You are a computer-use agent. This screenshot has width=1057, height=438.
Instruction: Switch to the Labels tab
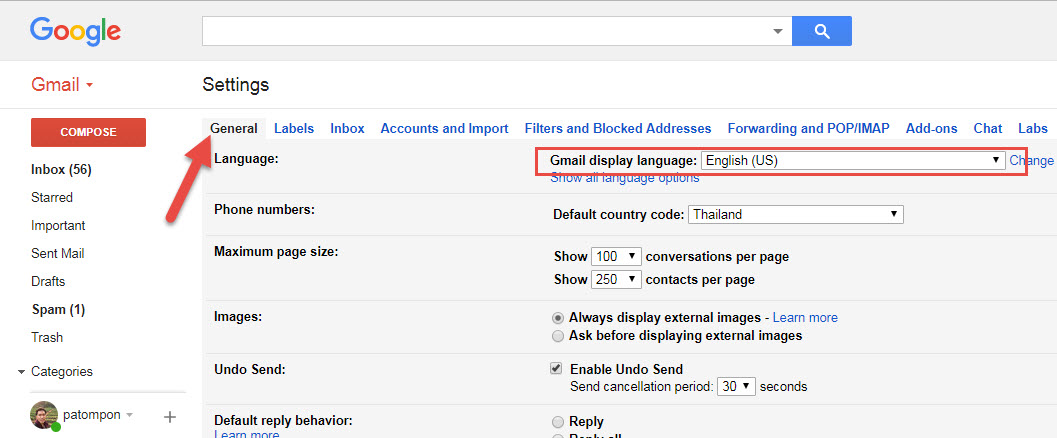294,128
